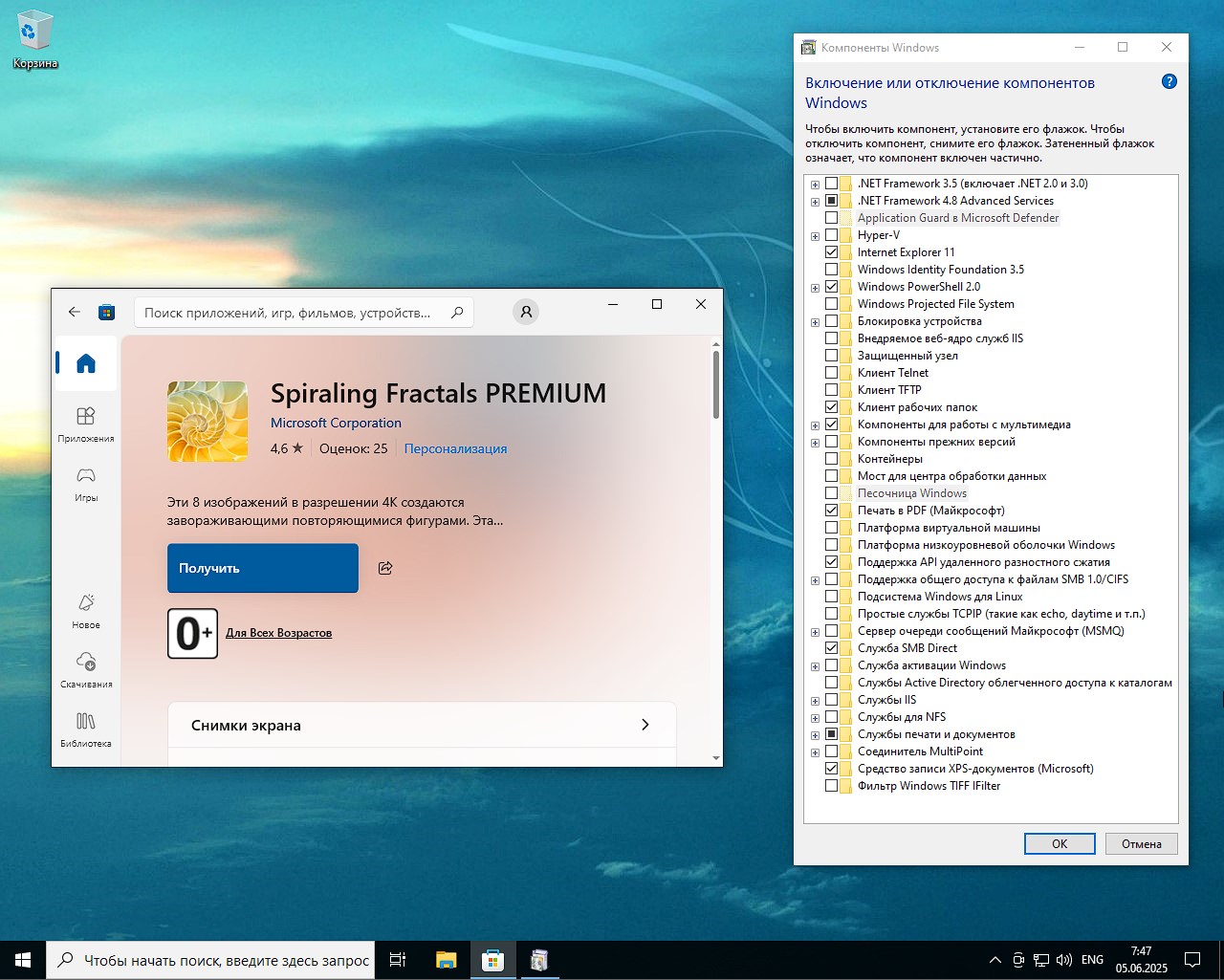Open the Приложения section in Store
Screen dimensions: 1224x980
pyautogui.click(x=86, y=425)
